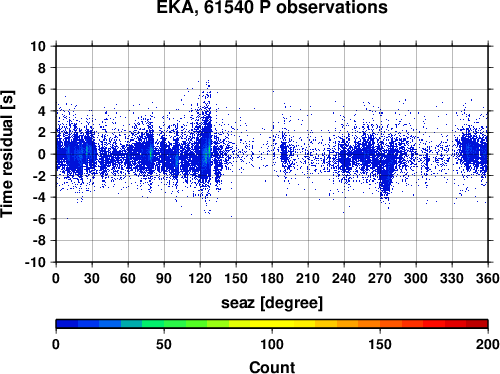This screenshot has height=374, width=500.
Task: Click the data cluster near seaz 275, residual -3
Action: coord(386,185)
